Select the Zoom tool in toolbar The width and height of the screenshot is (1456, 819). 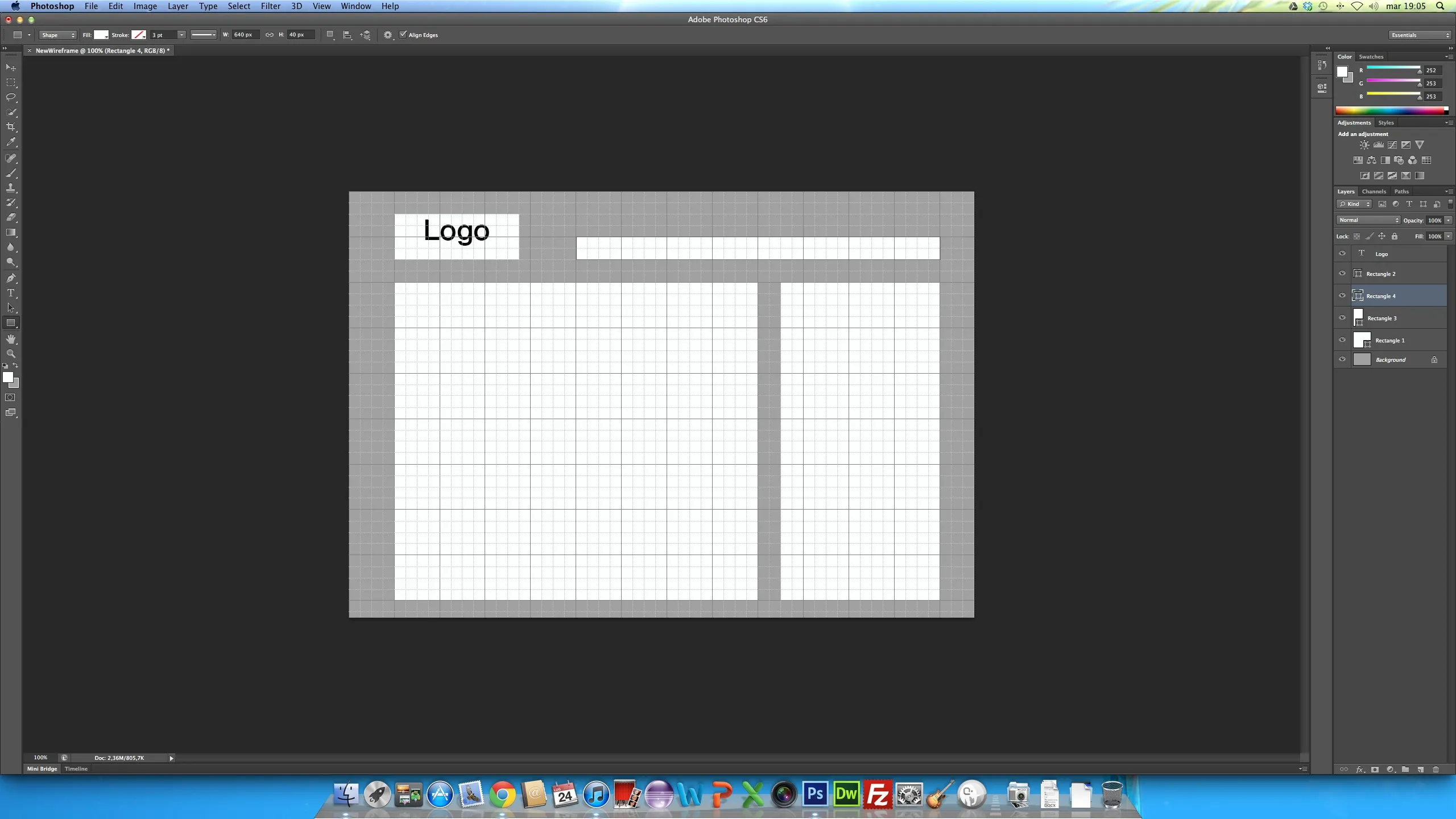[x=11, y=354]
